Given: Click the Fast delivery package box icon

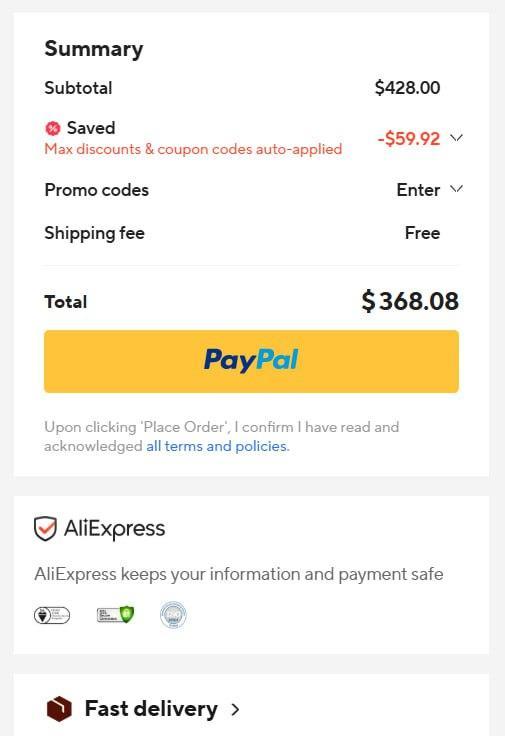Looking at the screenshot, I should click(x=59, y=709).
